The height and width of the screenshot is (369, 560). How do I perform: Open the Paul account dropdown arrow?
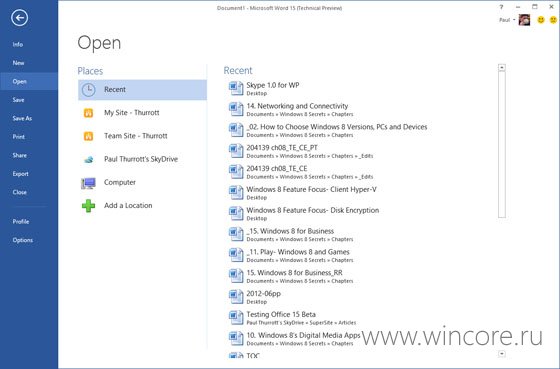(514, 20)
